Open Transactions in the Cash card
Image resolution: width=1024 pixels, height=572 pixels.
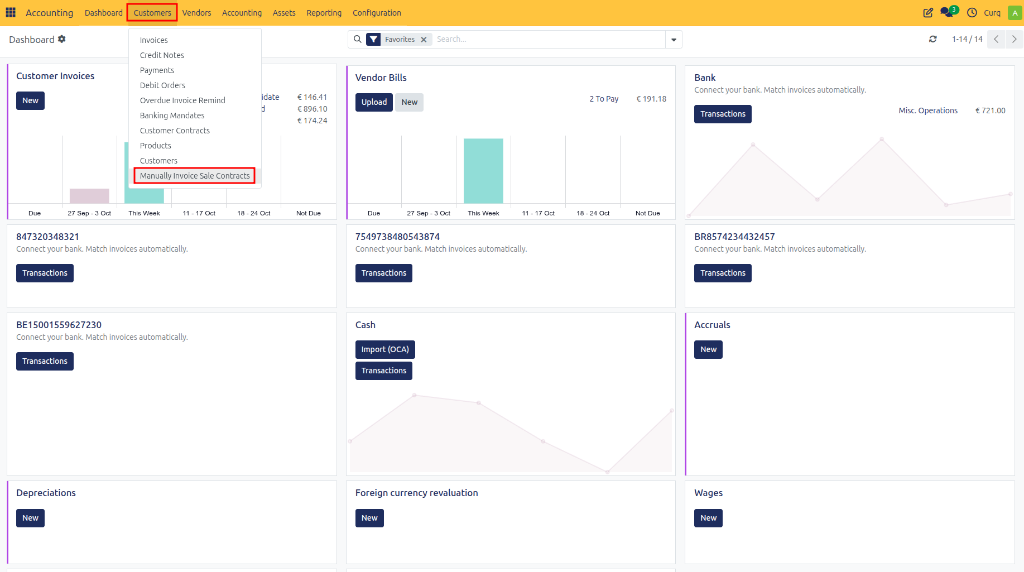tap(383, 371)
